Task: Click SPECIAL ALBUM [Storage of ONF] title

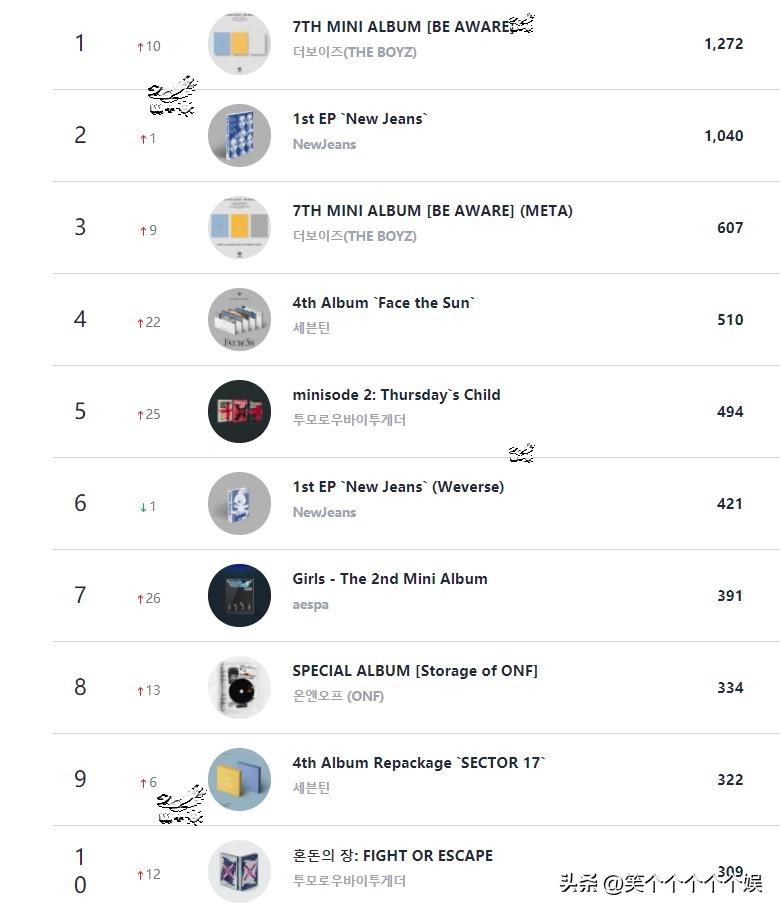Action: (414, 671)
